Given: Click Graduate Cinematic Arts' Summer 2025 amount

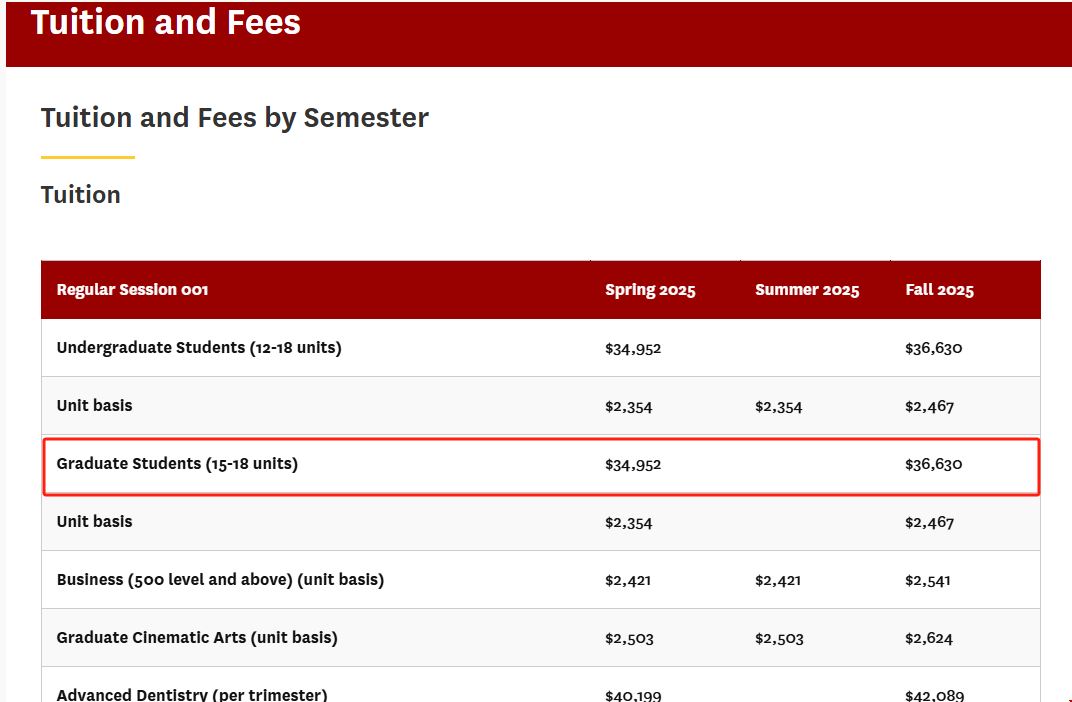Looking at the screenshot, I should coord(779,639).
